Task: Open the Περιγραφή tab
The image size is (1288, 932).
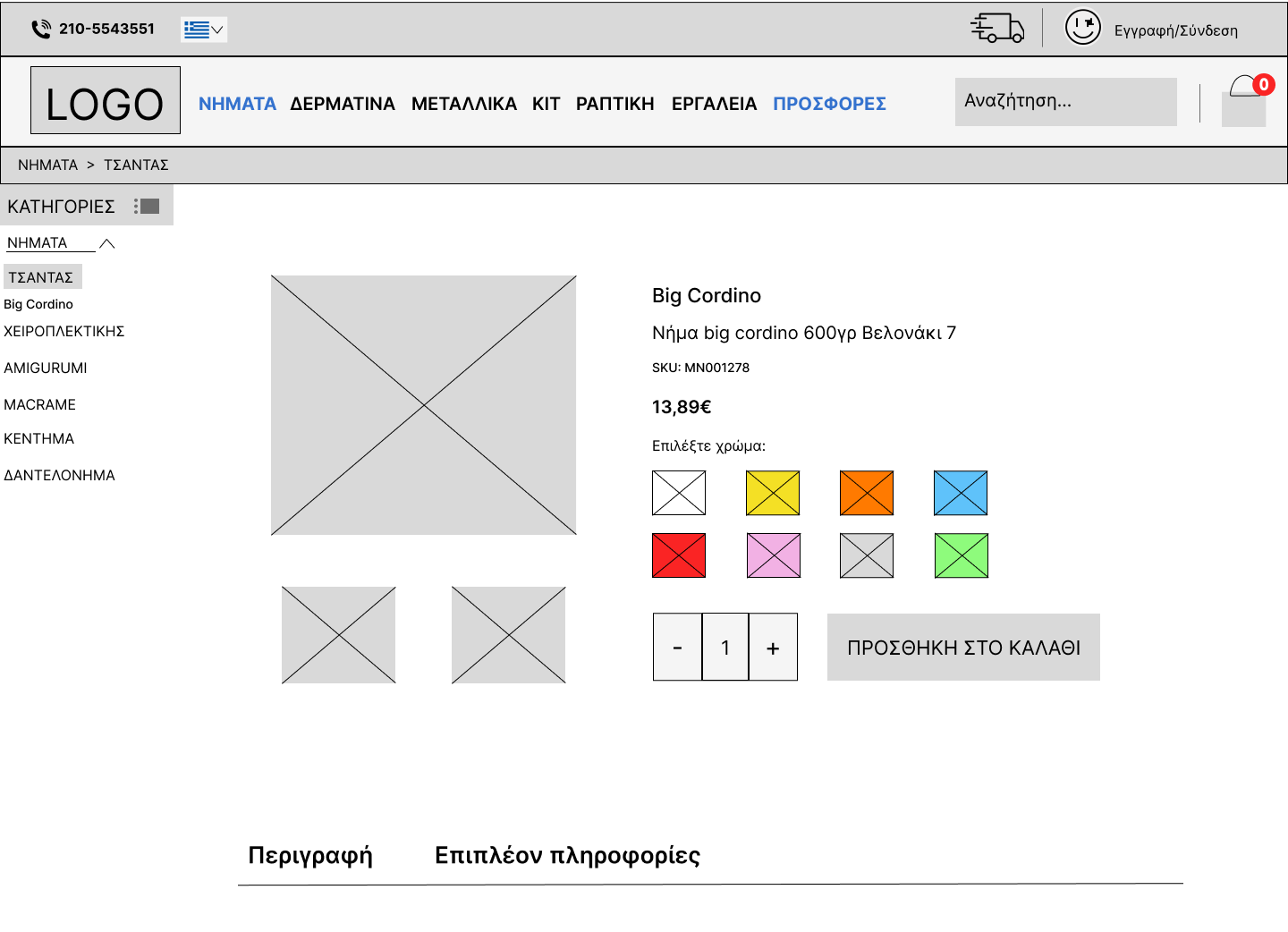Action: (x=310, y=856)
